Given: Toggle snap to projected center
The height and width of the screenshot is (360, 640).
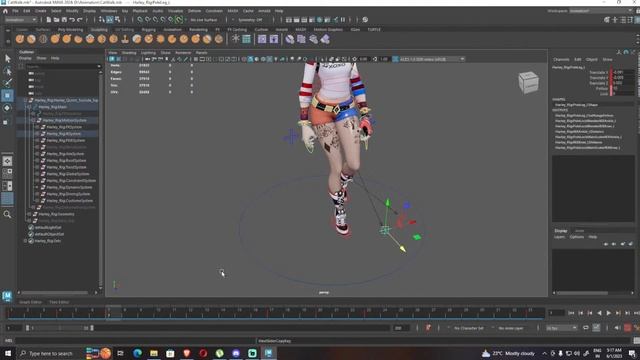Looking at the screenshot, I should (163, 20).
